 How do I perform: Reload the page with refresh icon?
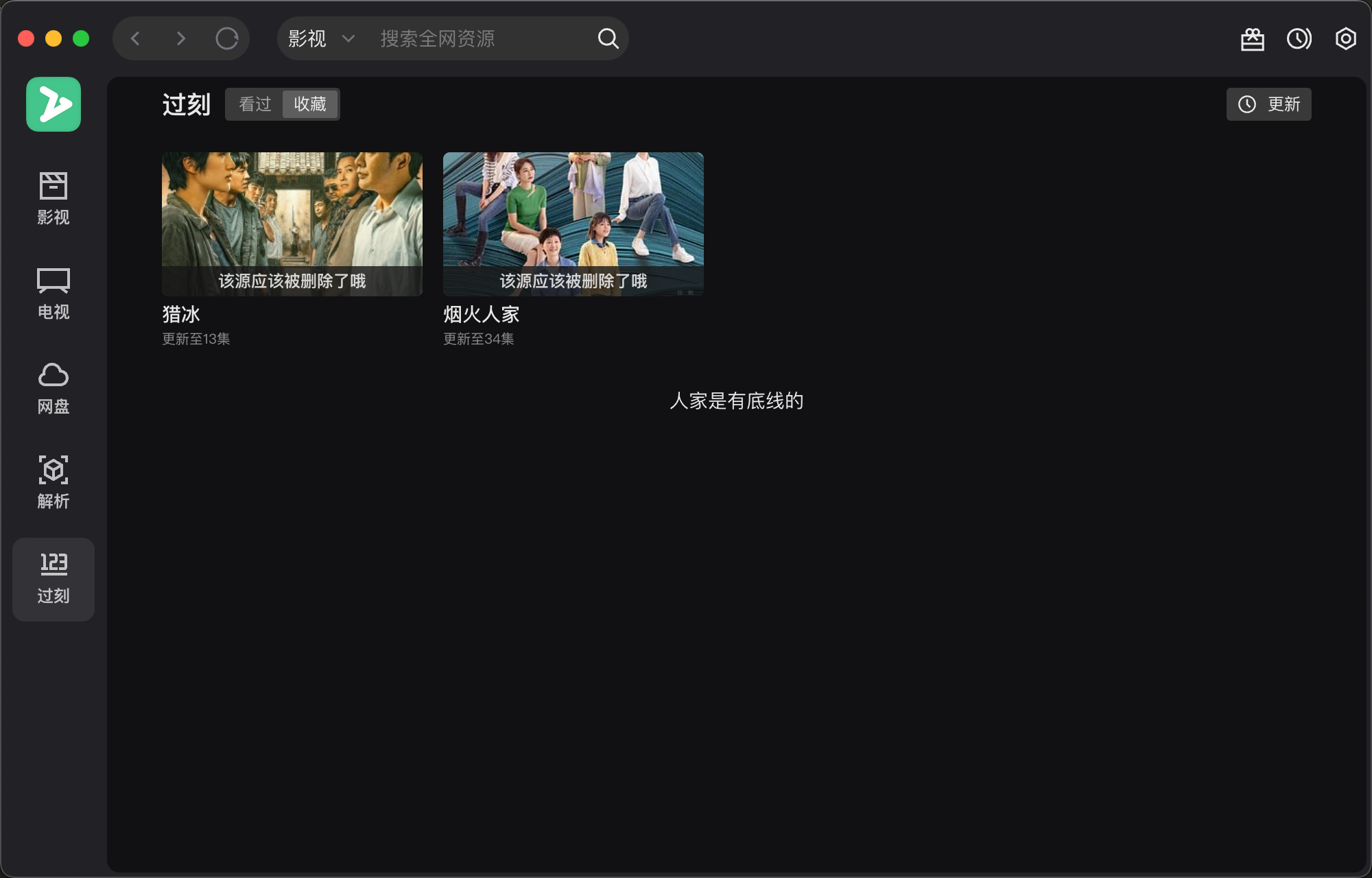pyautogui.click(x=226, y=39)
